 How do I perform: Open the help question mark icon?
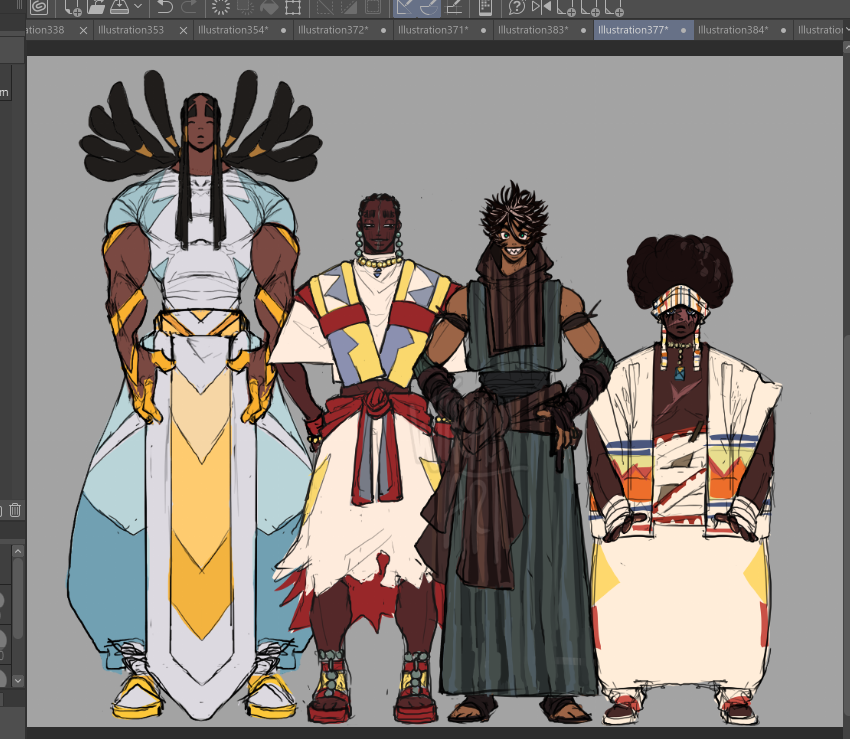tap(517, 7)
